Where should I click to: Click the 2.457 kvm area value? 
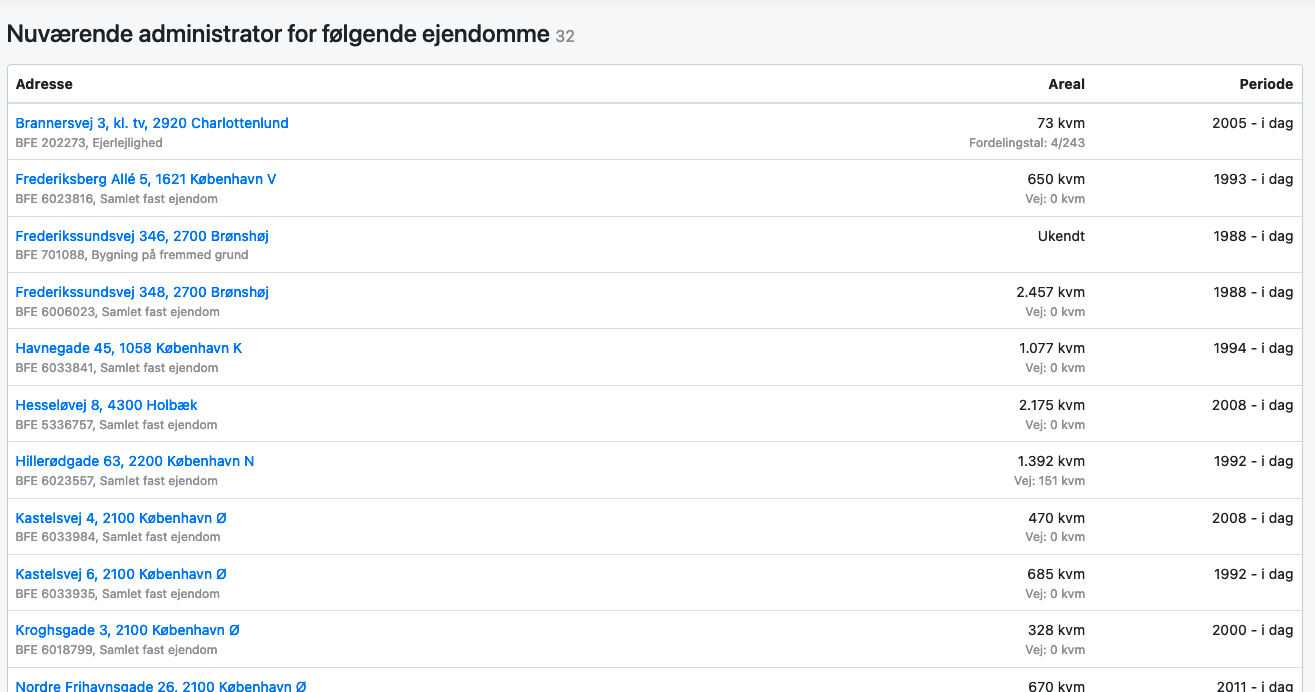(x=1050, y=292)
